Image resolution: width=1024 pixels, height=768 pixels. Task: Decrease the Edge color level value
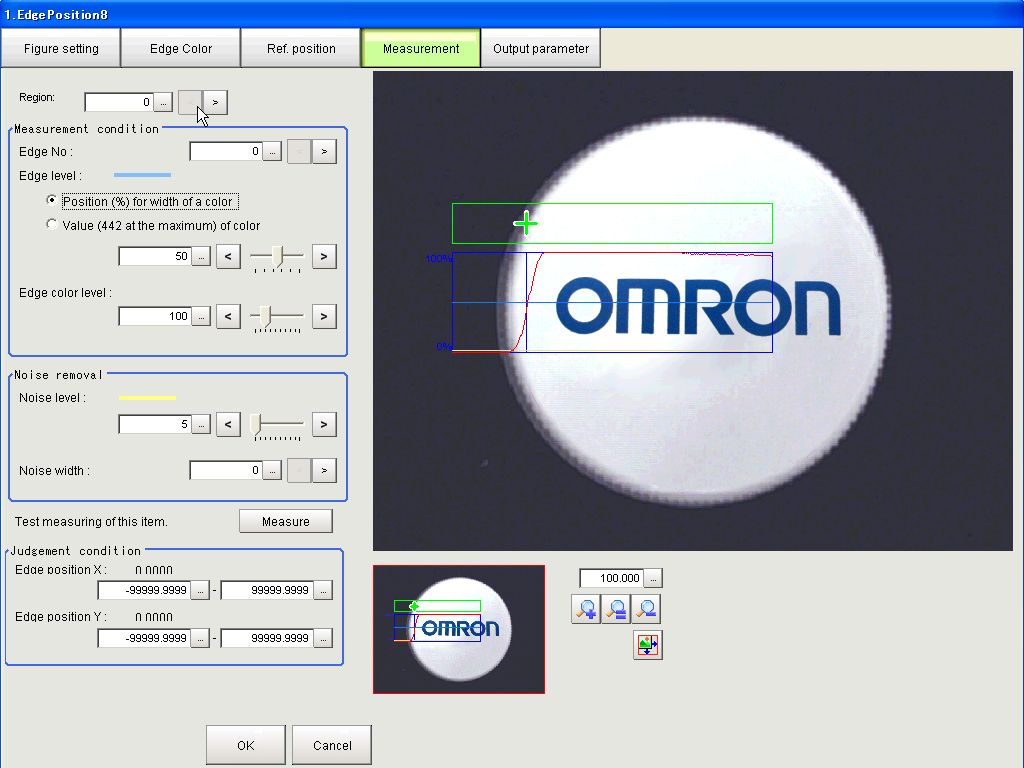[x=228, y=317]
